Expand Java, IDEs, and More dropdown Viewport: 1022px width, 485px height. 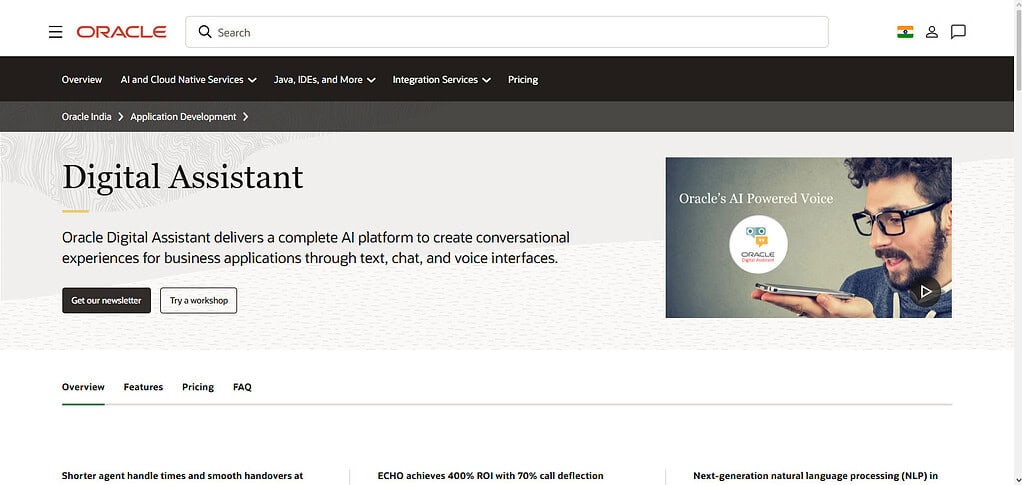click(x=325, y=80)
